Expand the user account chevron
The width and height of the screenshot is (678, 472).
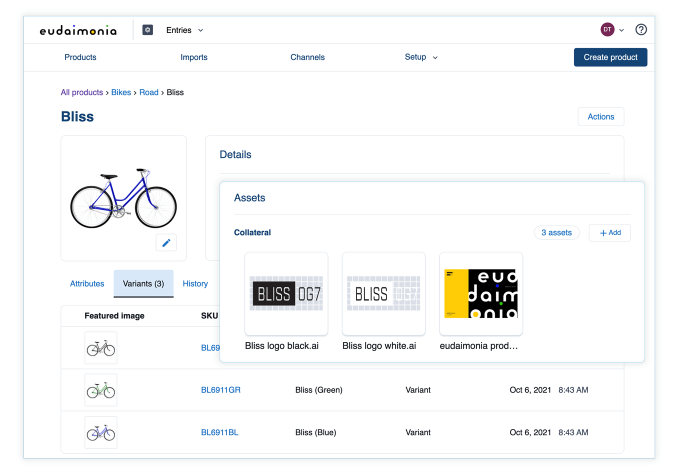621,30
